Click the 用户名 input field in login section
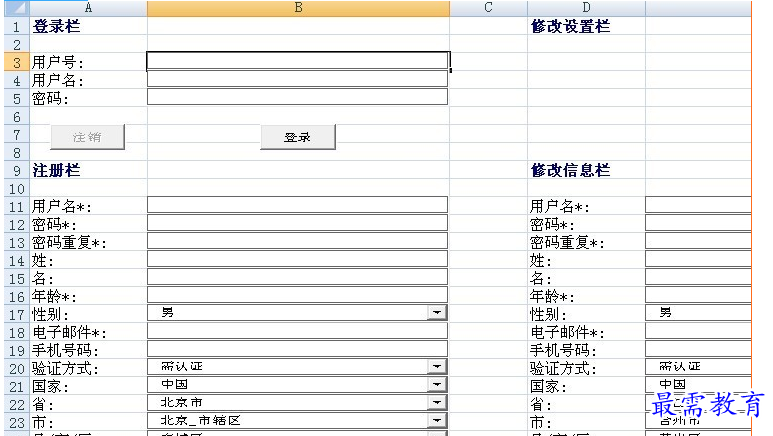773x436 pixels. tap(297, 79)
